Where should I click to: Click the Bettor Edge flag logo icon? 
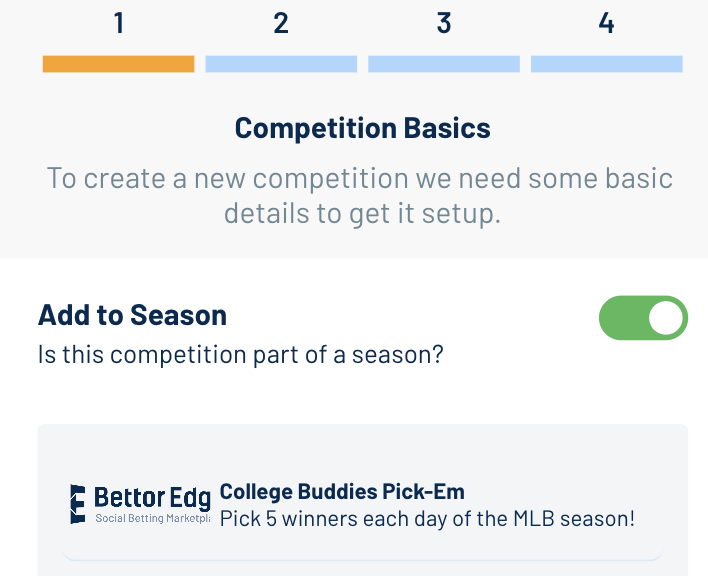78,504
